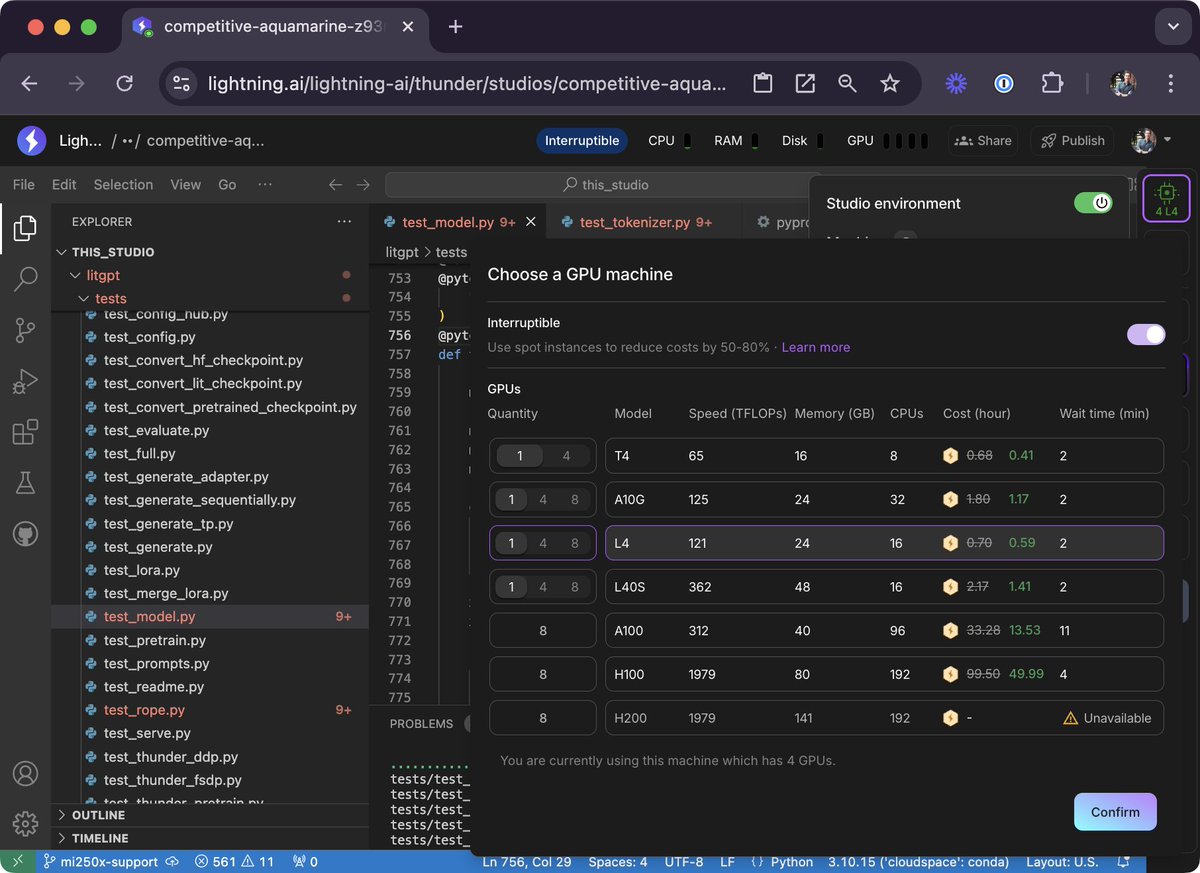Click the 1Password extension icon
1200x873 pixels.
pos(1003,84)
